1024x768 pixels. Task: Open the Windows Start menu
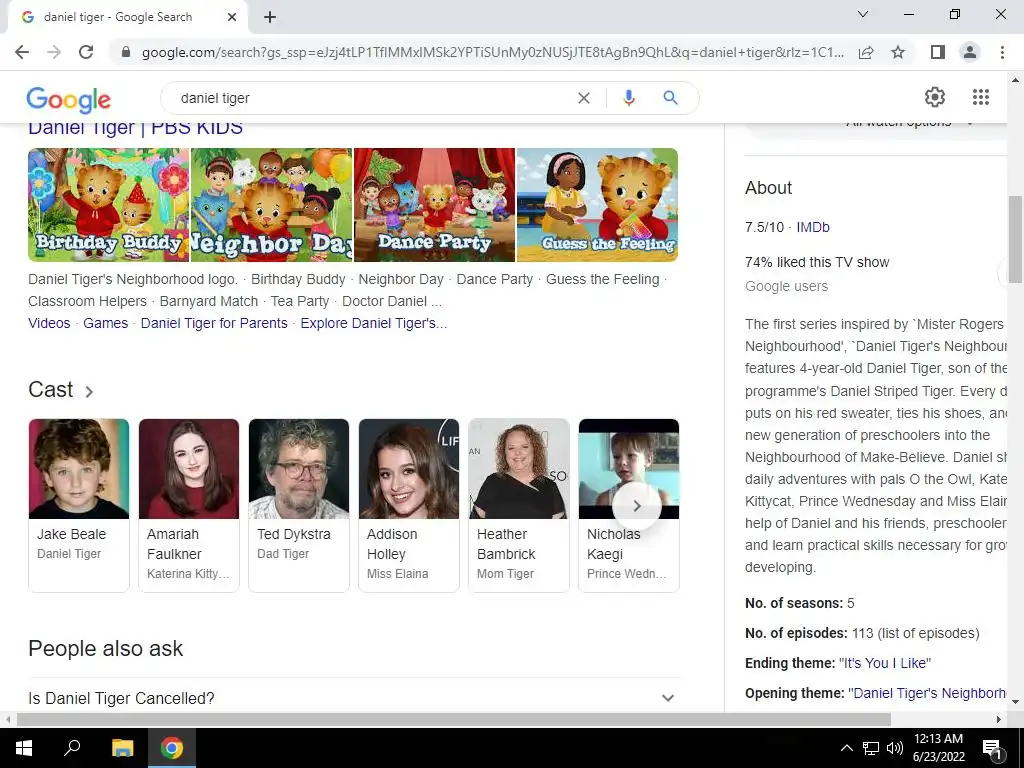(24, 748)
